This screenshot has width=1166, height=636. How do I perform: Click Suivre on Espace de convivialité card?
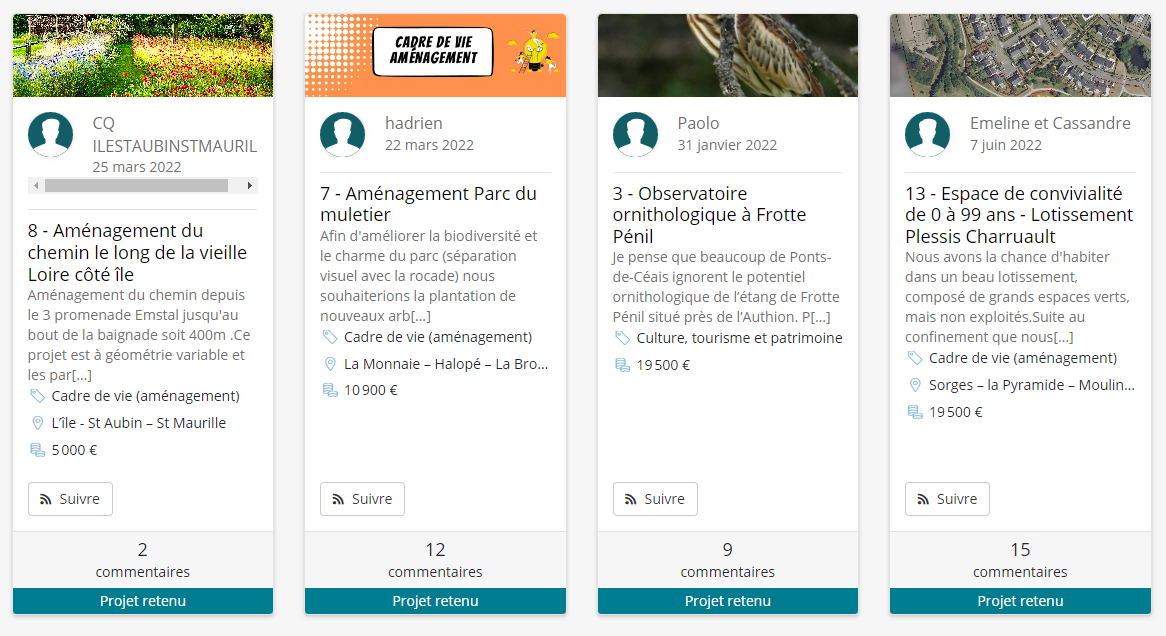pyautogui.click(x=947, y=499)
